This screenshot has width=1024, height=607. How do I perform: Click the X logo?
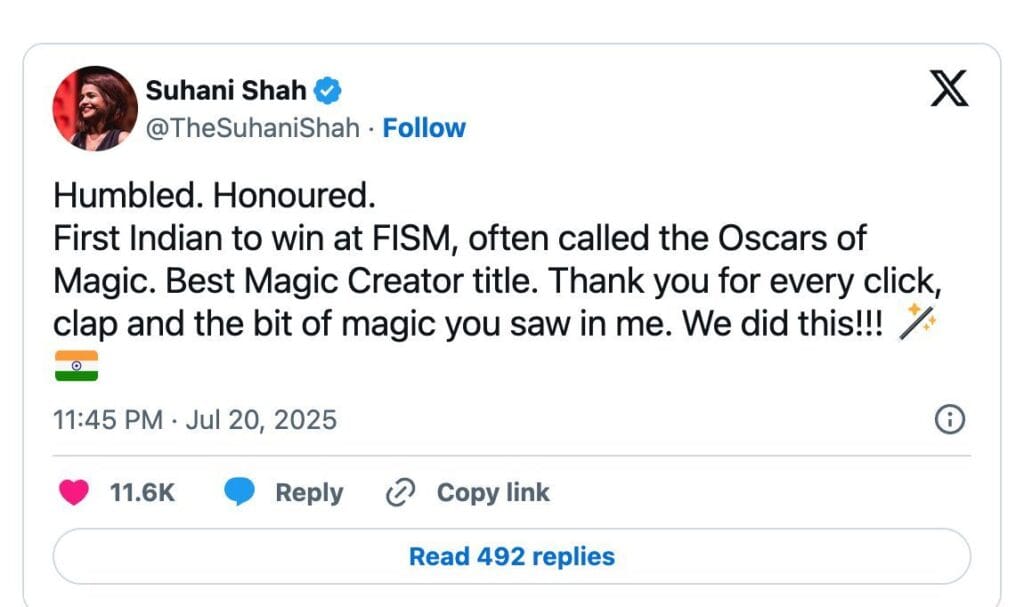click(x=949, y=90)
